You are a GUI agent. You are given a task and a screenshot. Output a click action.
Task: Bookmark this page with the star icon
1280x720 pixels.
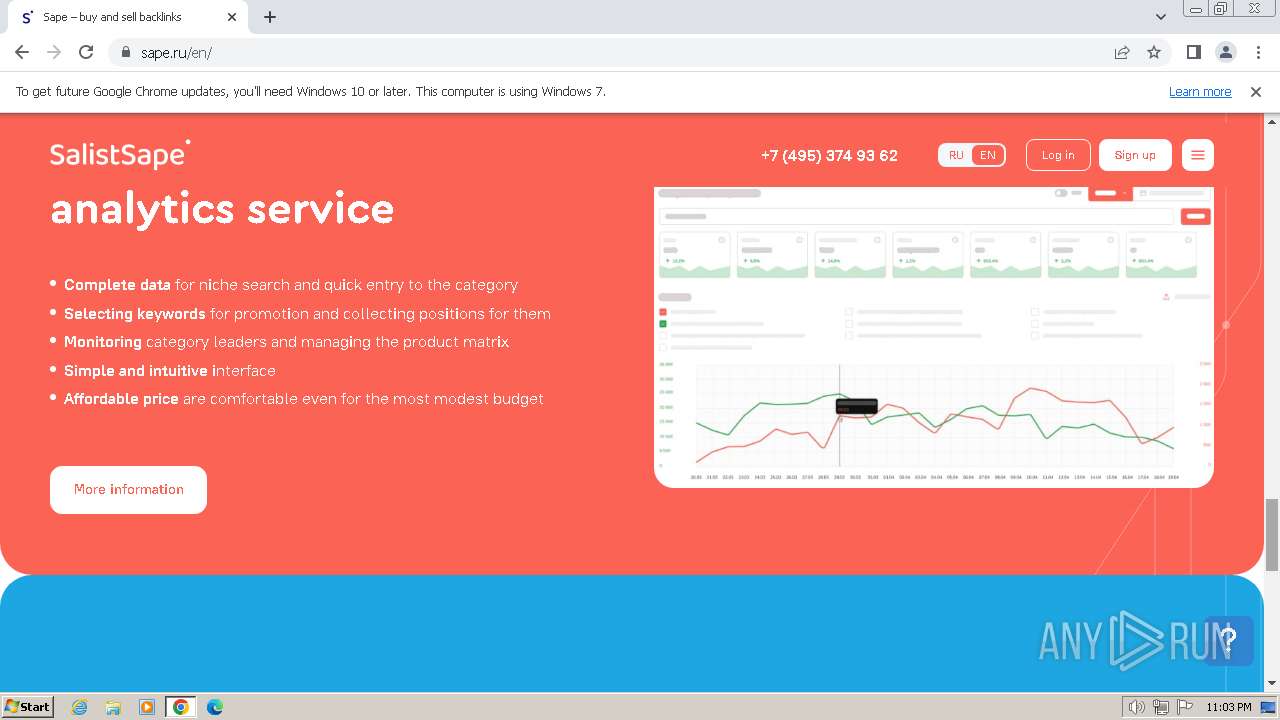pos(1154,52)
